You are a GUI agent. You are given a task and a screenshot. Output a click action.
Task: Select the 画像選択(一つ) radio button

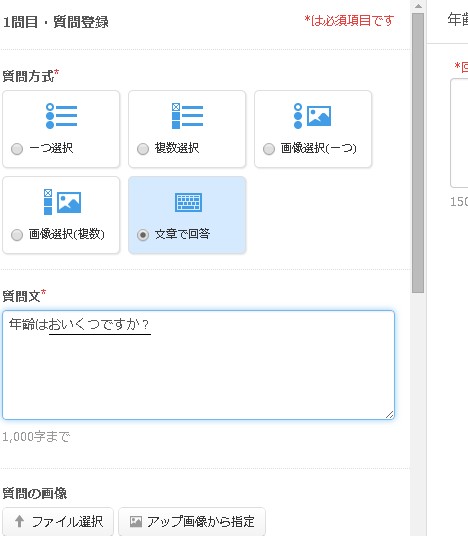(269, 149)
